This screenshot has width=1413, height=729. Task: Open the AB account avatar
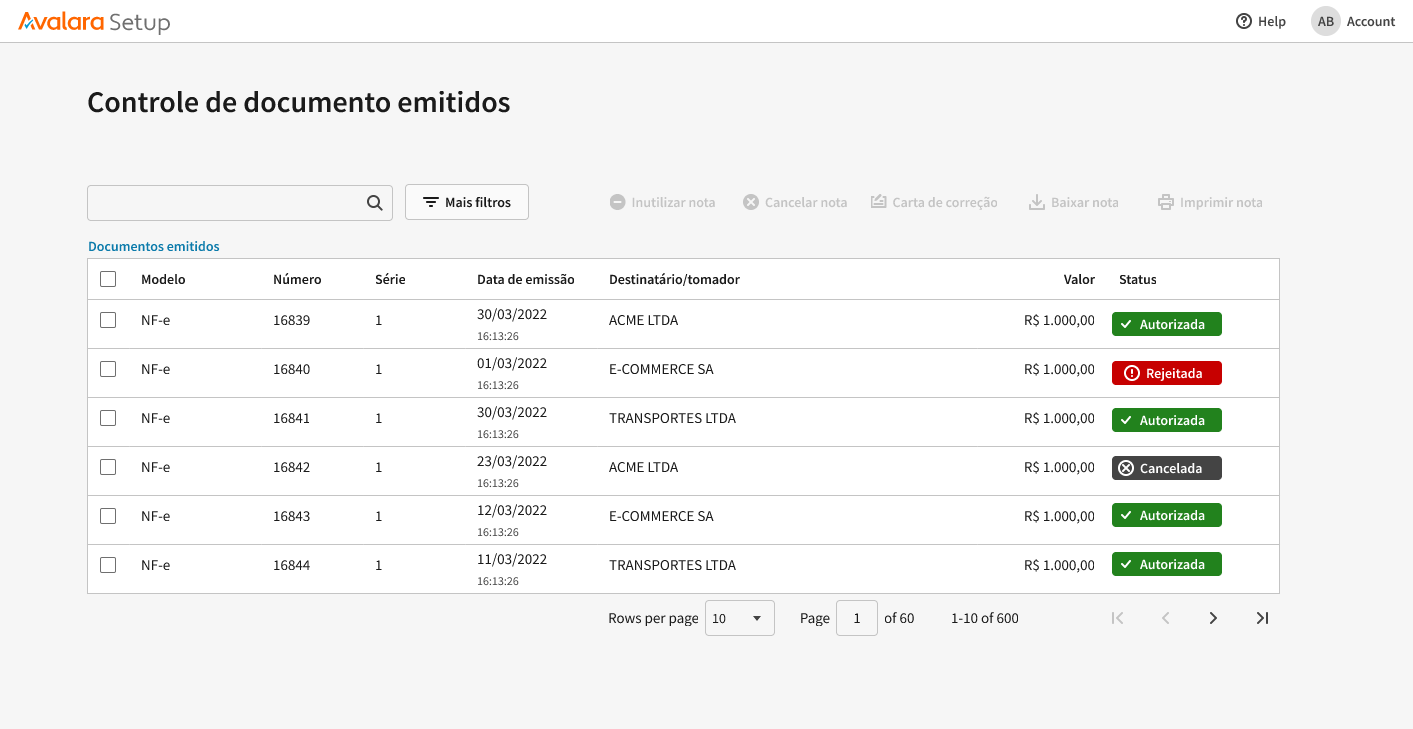click(x=1325, y=21)
